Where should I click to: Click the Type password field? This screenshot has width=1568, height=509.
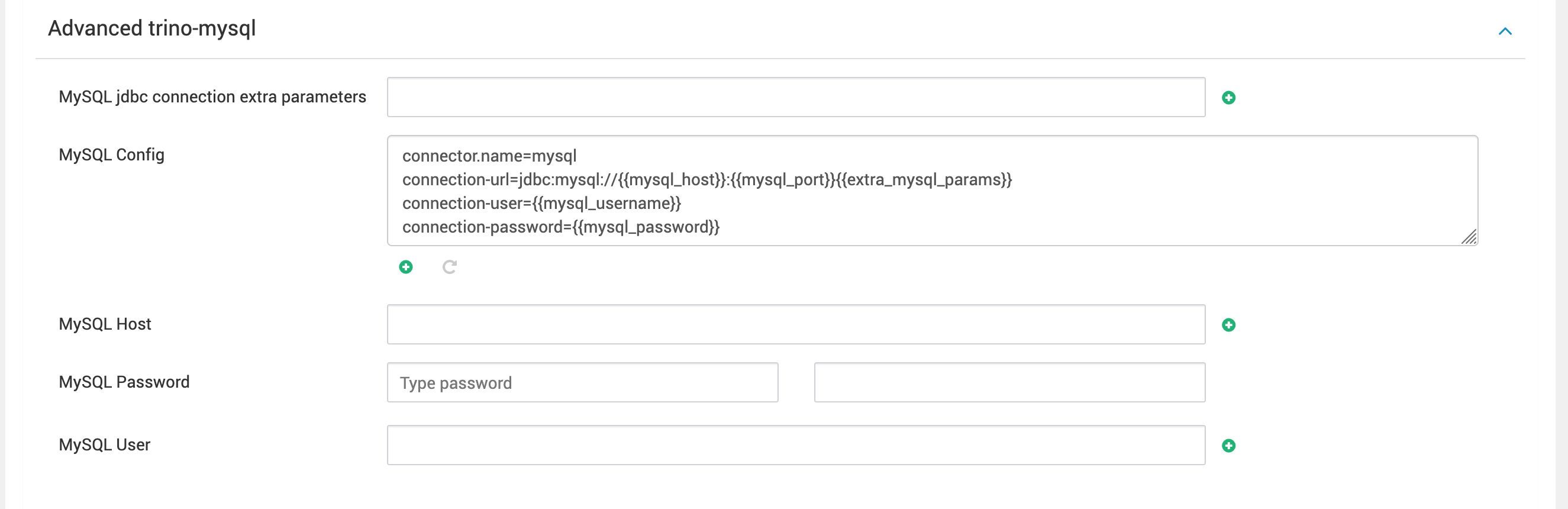click(x=582, y=382)
